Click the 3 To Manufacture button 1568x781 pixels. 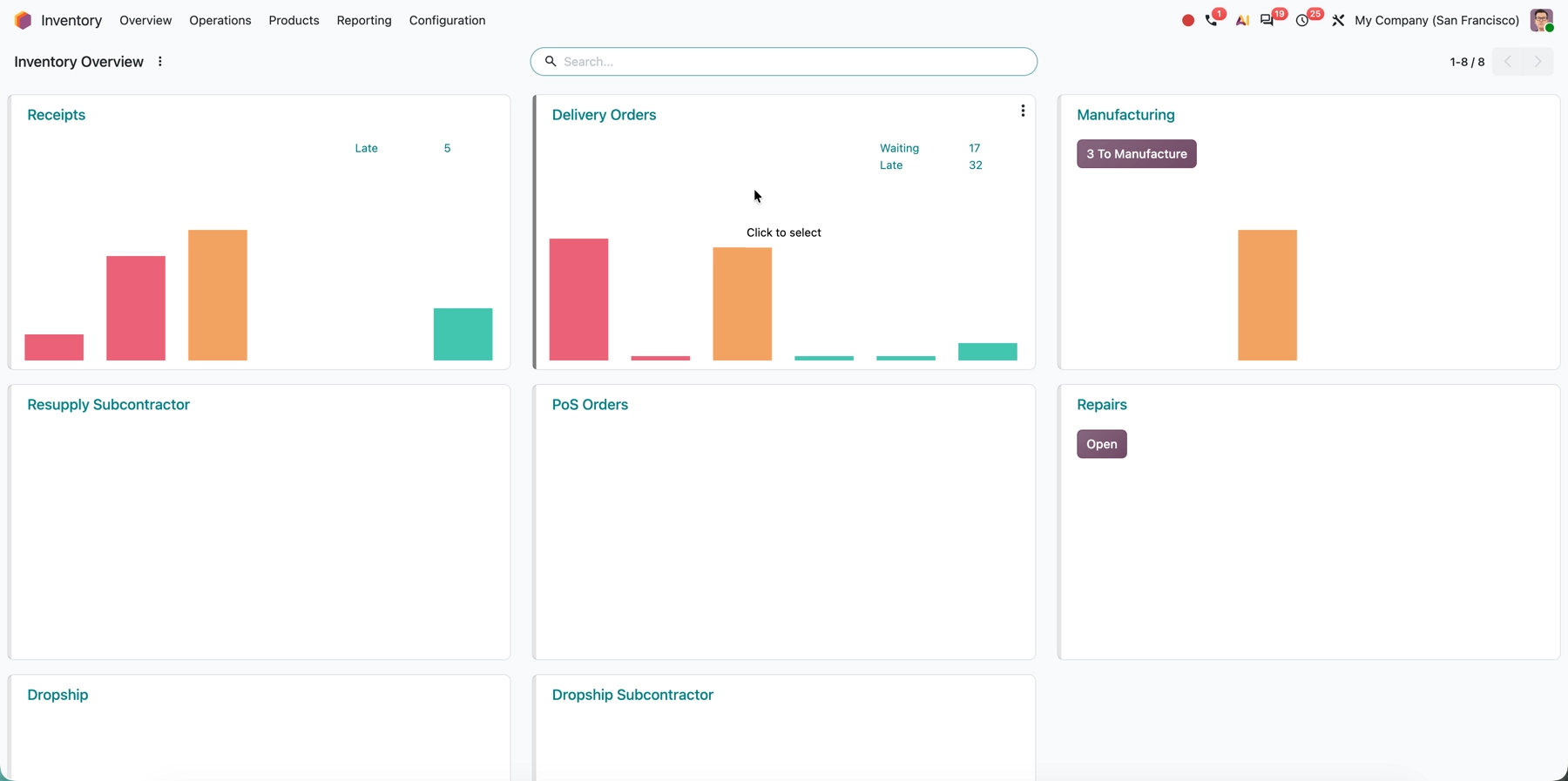[1137, 154]
